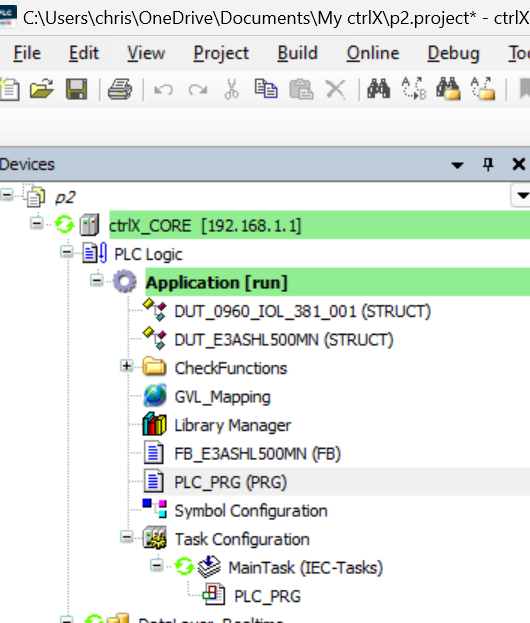Collapse the PLC Logic node
Screen dimensions: 530x623
(x=67, y=252)
